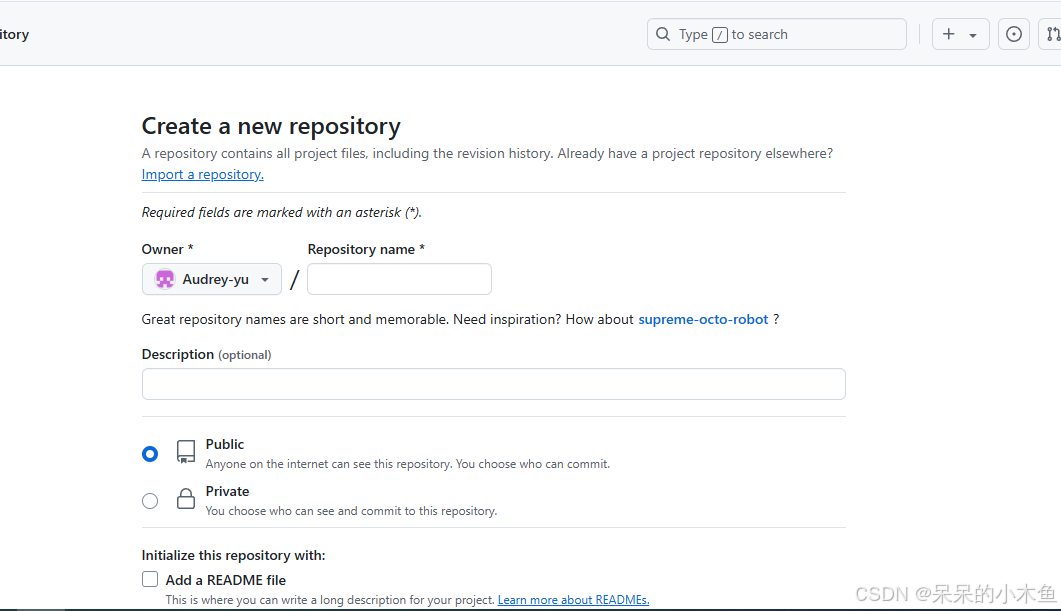Image resolution: width=1061 pixels, height=611 pixels.
Task: Focus the Type / to search box
Action: pyautogui.click(x=777, y=34)
